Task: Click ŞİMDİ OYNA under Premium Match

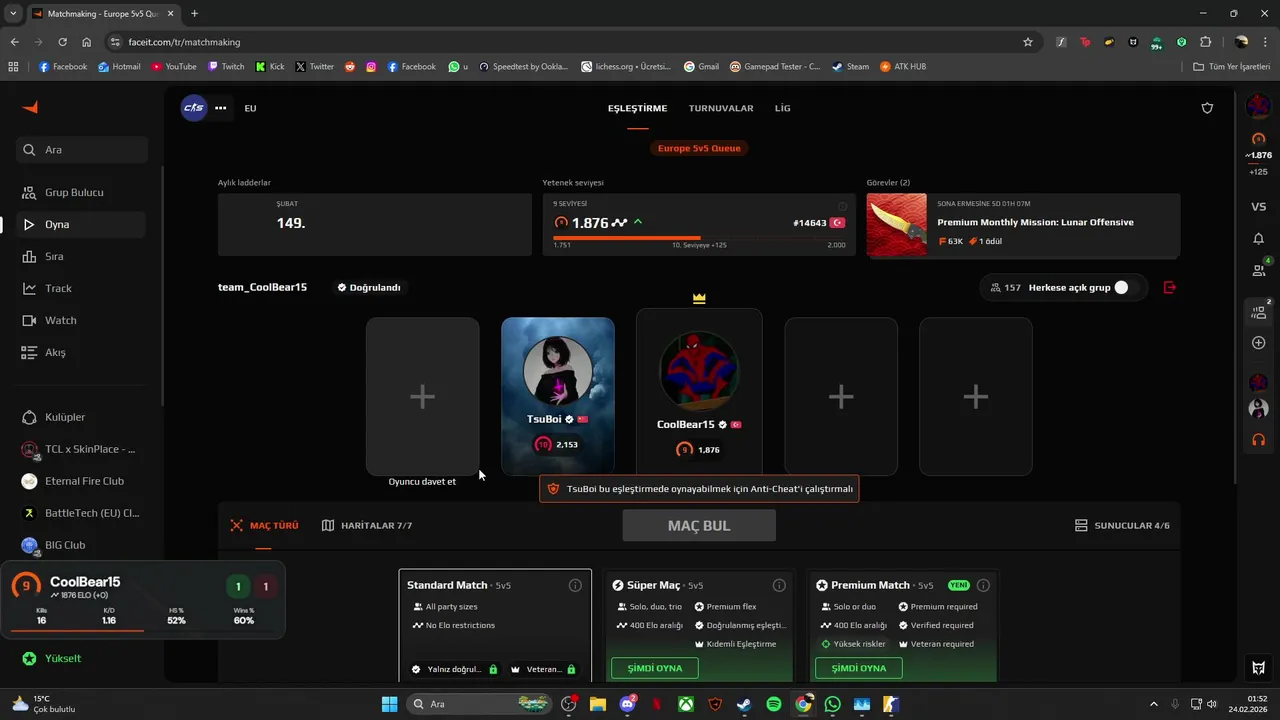Action: (859, 668)
